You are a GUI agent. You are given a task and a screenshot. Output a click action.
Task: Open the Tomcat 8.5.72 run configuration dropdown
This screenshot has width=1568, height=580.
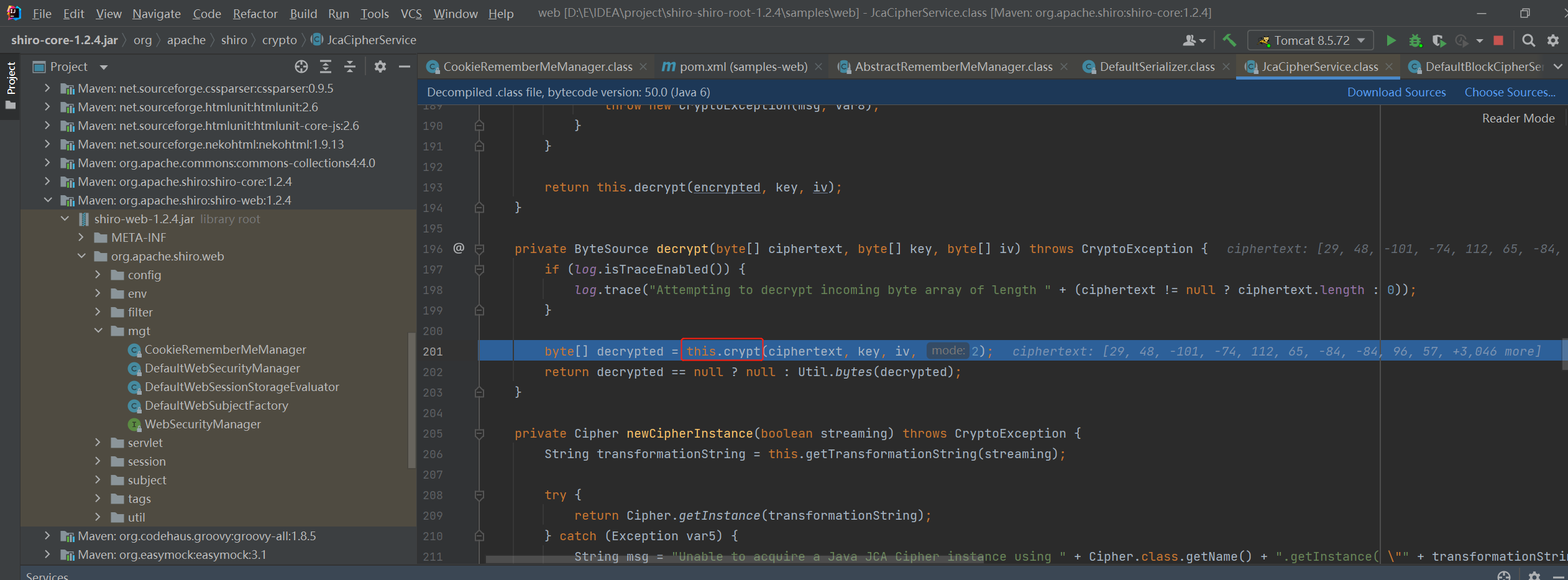click(x=1311, y=40)
